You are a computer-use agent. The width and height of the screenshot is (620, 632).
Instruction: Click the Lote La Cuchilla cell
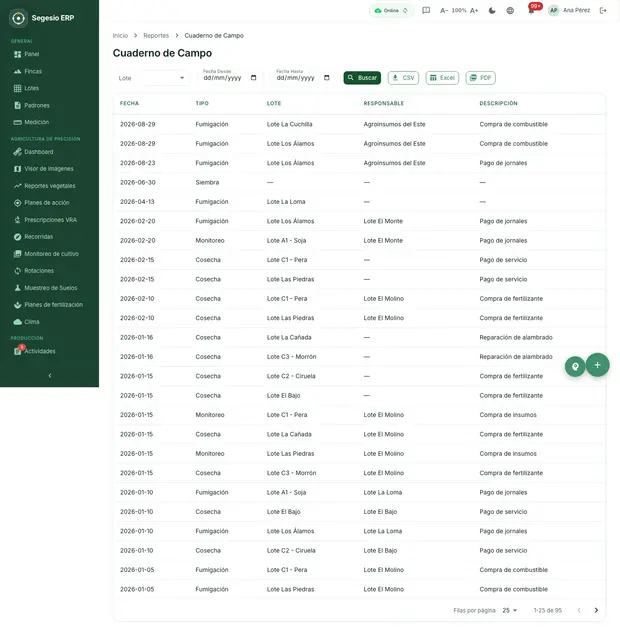289,125
